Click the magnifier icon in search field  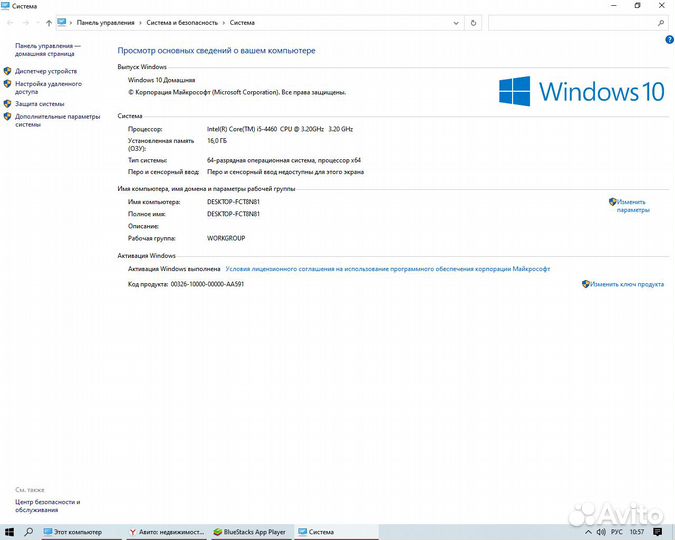pyautogui.click(x=661, y=23)
